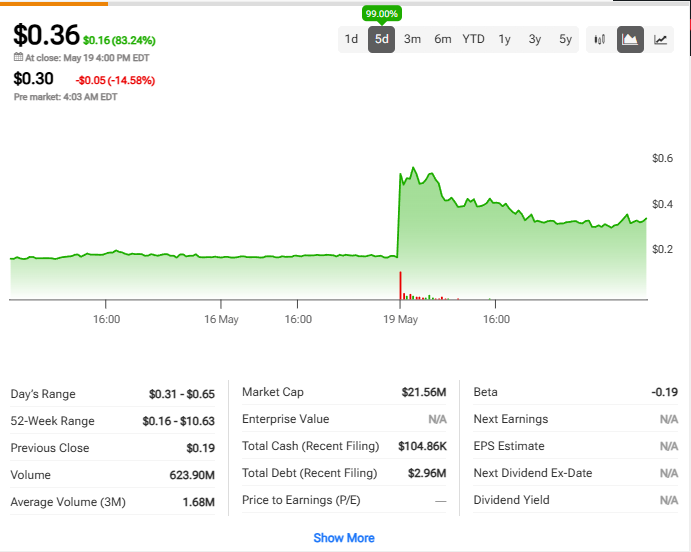Click the Market Cap value $21.56M

(424, 392)
